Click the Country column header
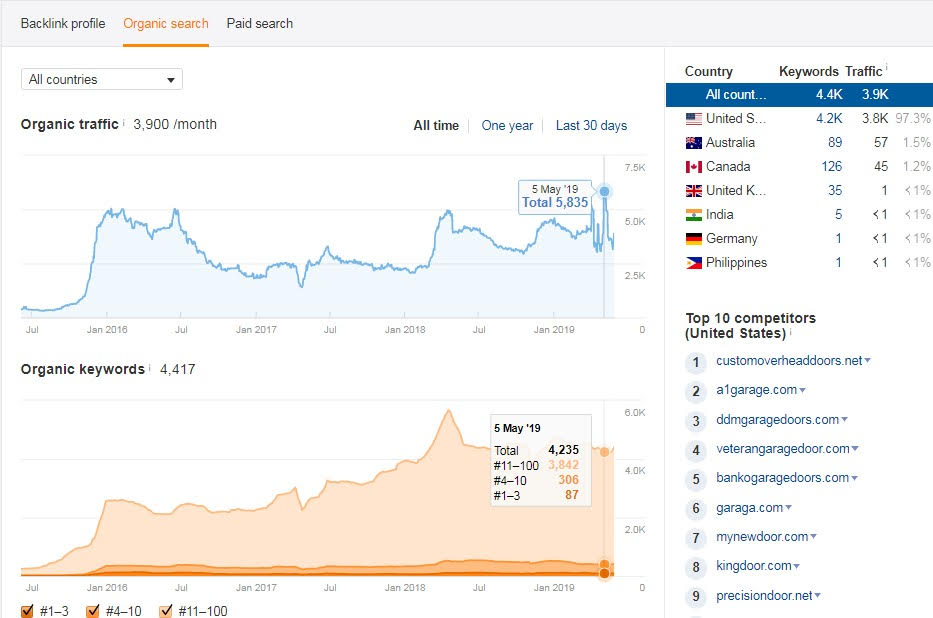Image resolution: width=933 pixels, height=618 pixels. pos(709,71)
